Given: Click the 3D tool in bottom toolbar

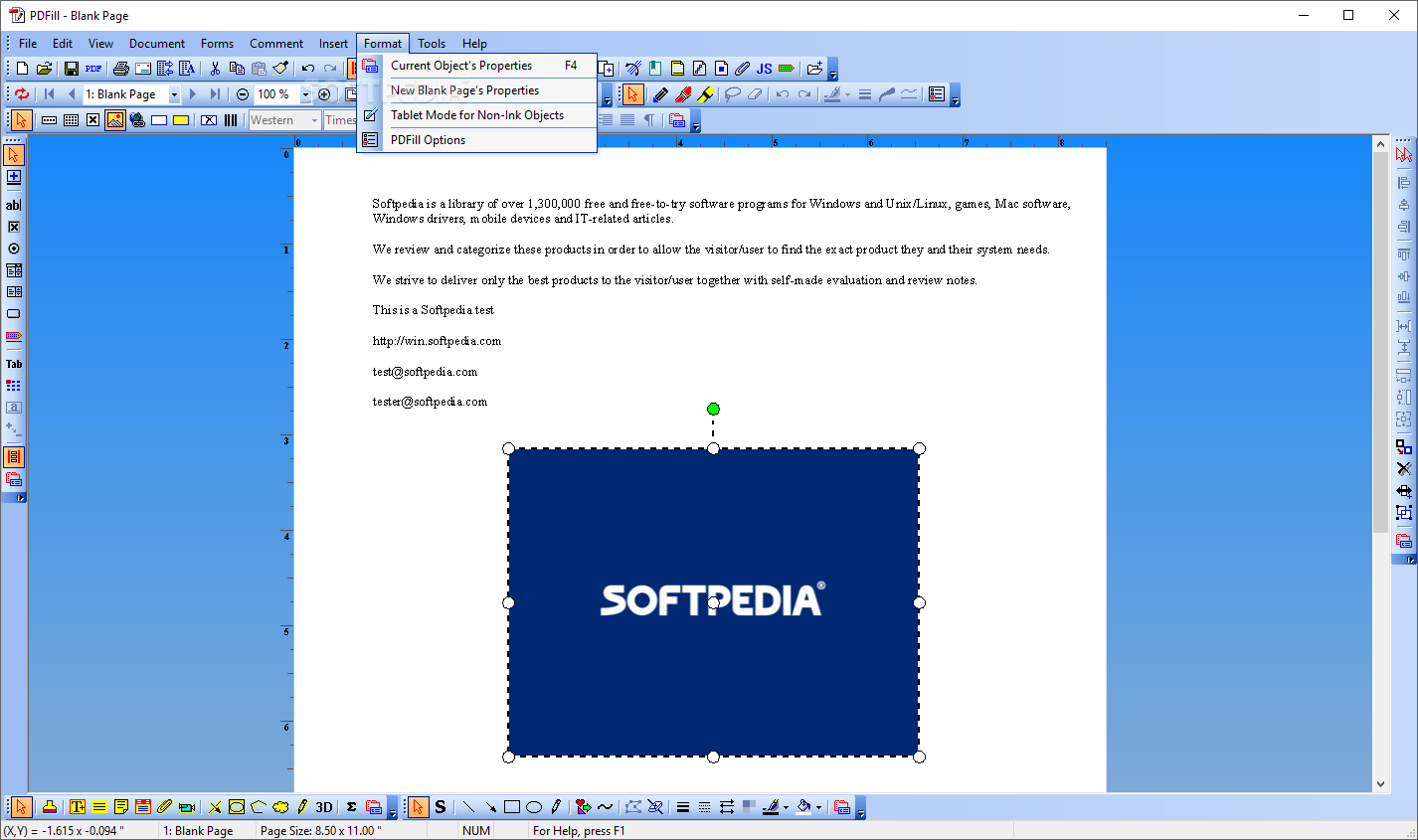Looking at the screenshot, I should coord(324,807).
